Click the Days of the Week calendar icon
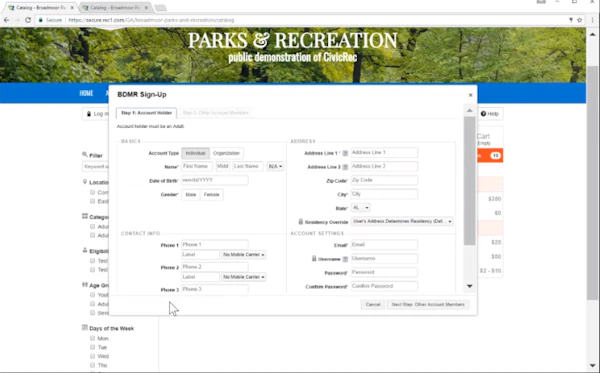Screen dimensions: 600x373 85,327
